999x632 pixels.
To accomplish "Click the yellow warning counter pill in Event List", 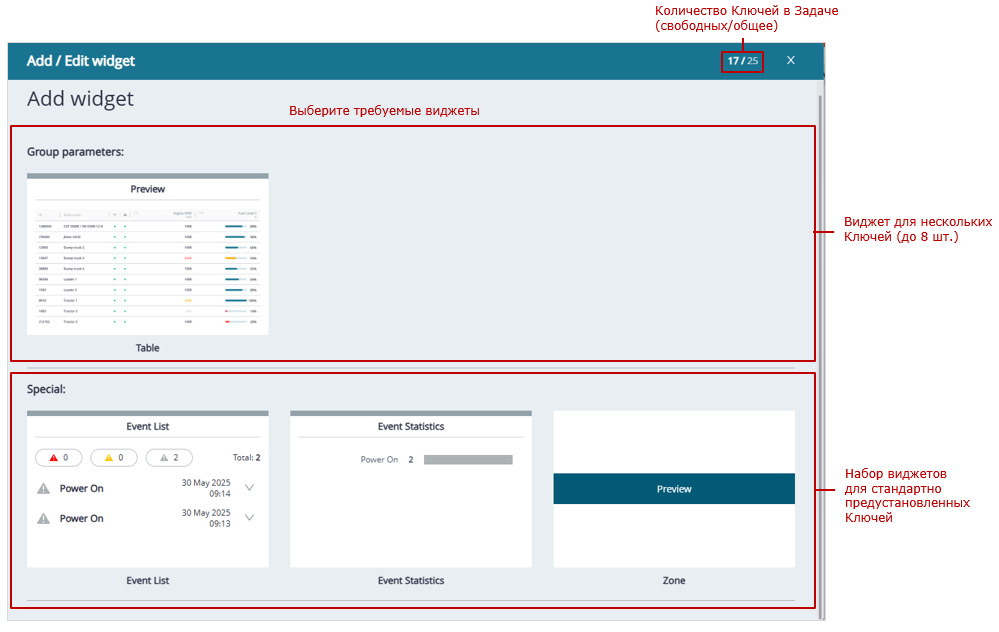I will coord(114,458).
